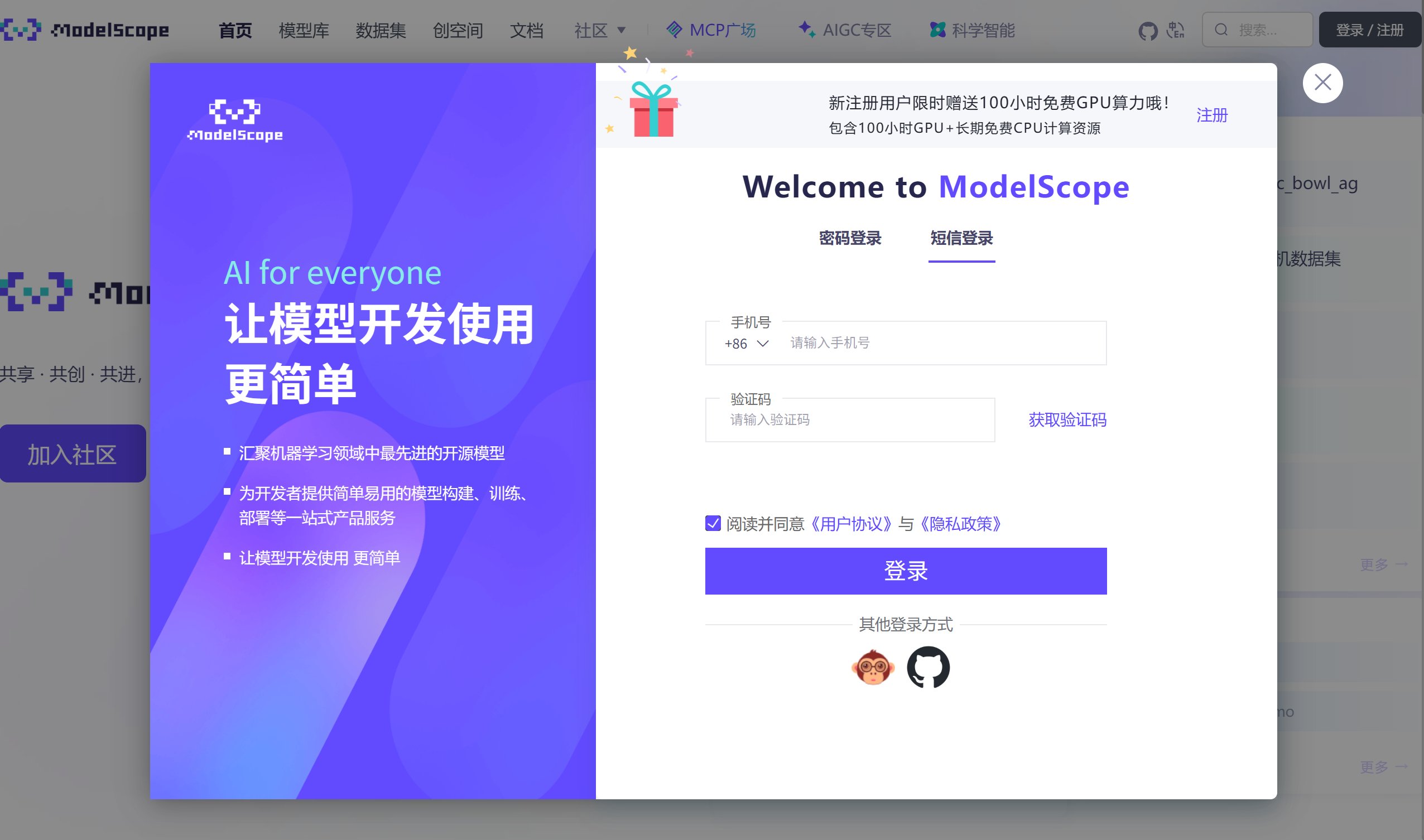Expand the +86 country code dropdown

click(x=746, y=344)
